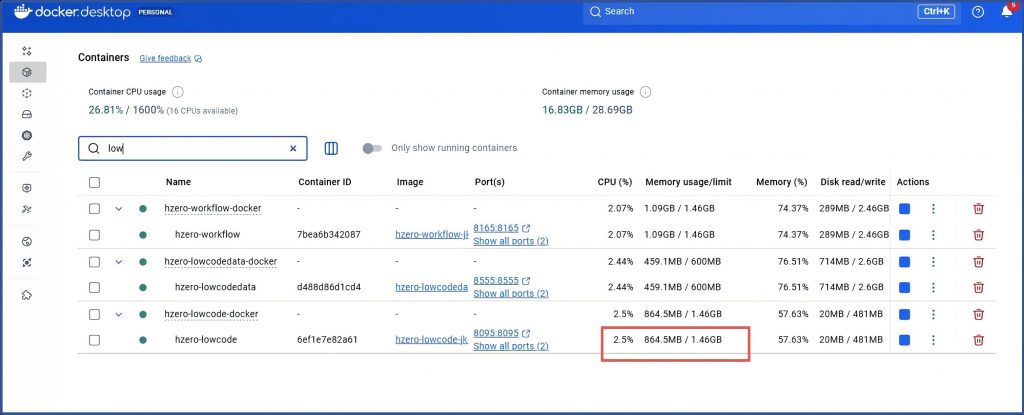Sort table by Name column header
The height and width of the screenshot is (415, 1024).
click(178, 182)
